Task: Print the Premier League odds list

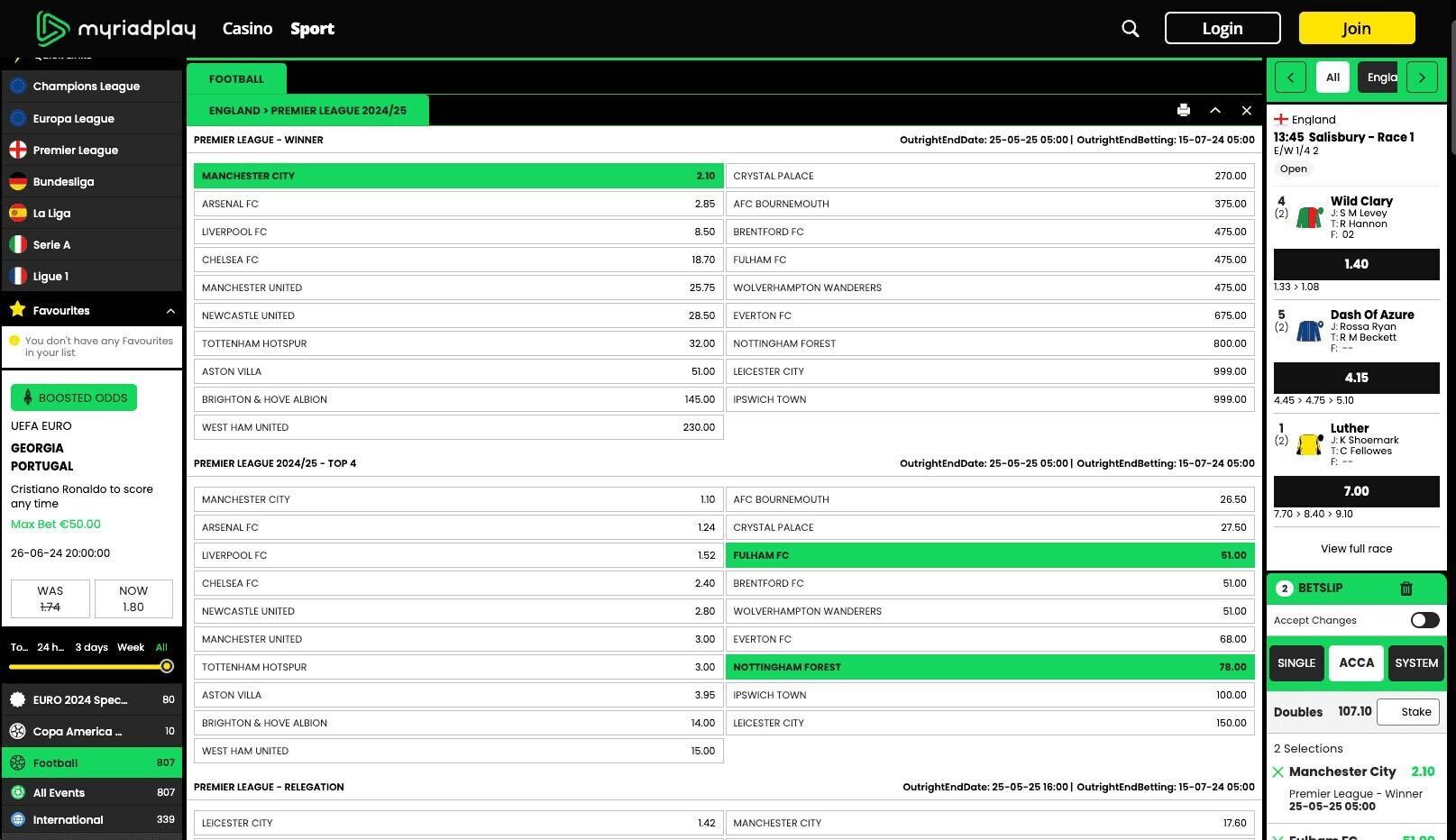Action: pyautogui.click(x=1184, y=110)
